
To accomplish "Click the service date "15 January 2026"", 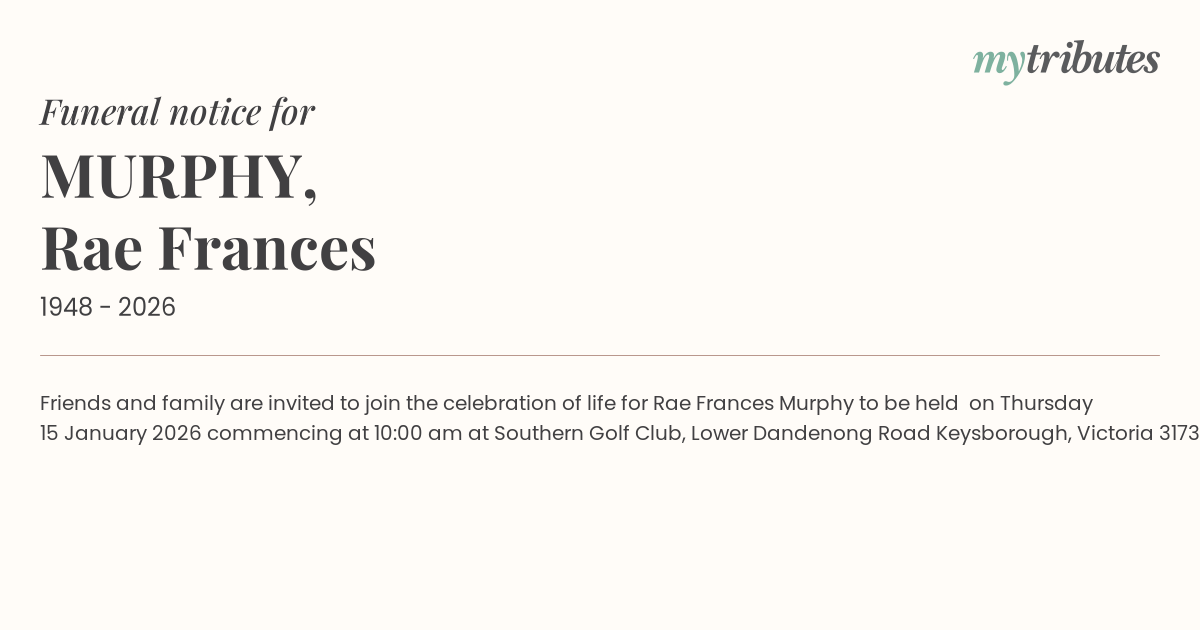I will tap(120, 433).
